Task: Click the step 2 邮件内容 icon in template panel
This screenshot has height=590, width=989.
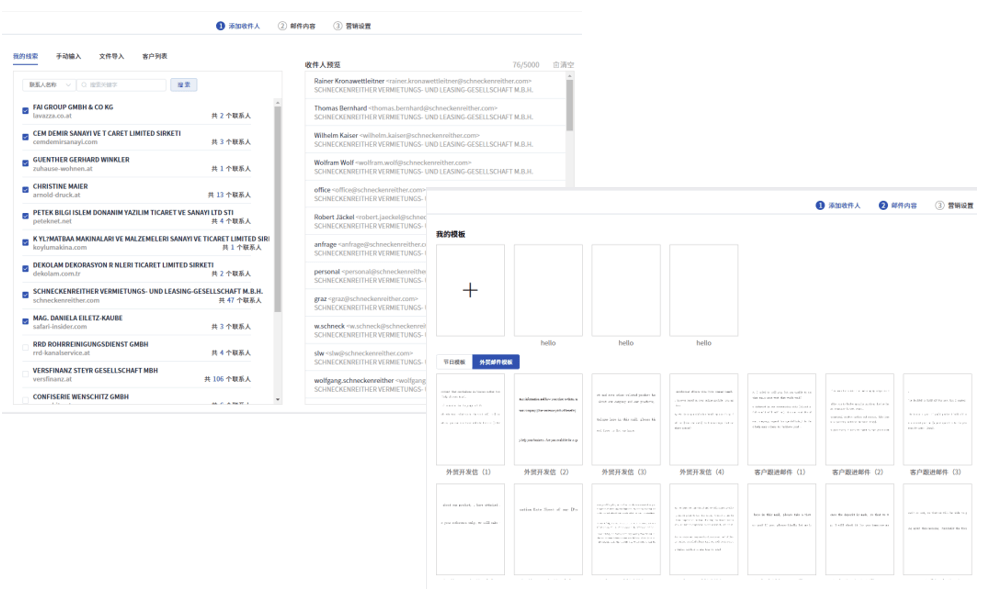Action: pos(883,205)
